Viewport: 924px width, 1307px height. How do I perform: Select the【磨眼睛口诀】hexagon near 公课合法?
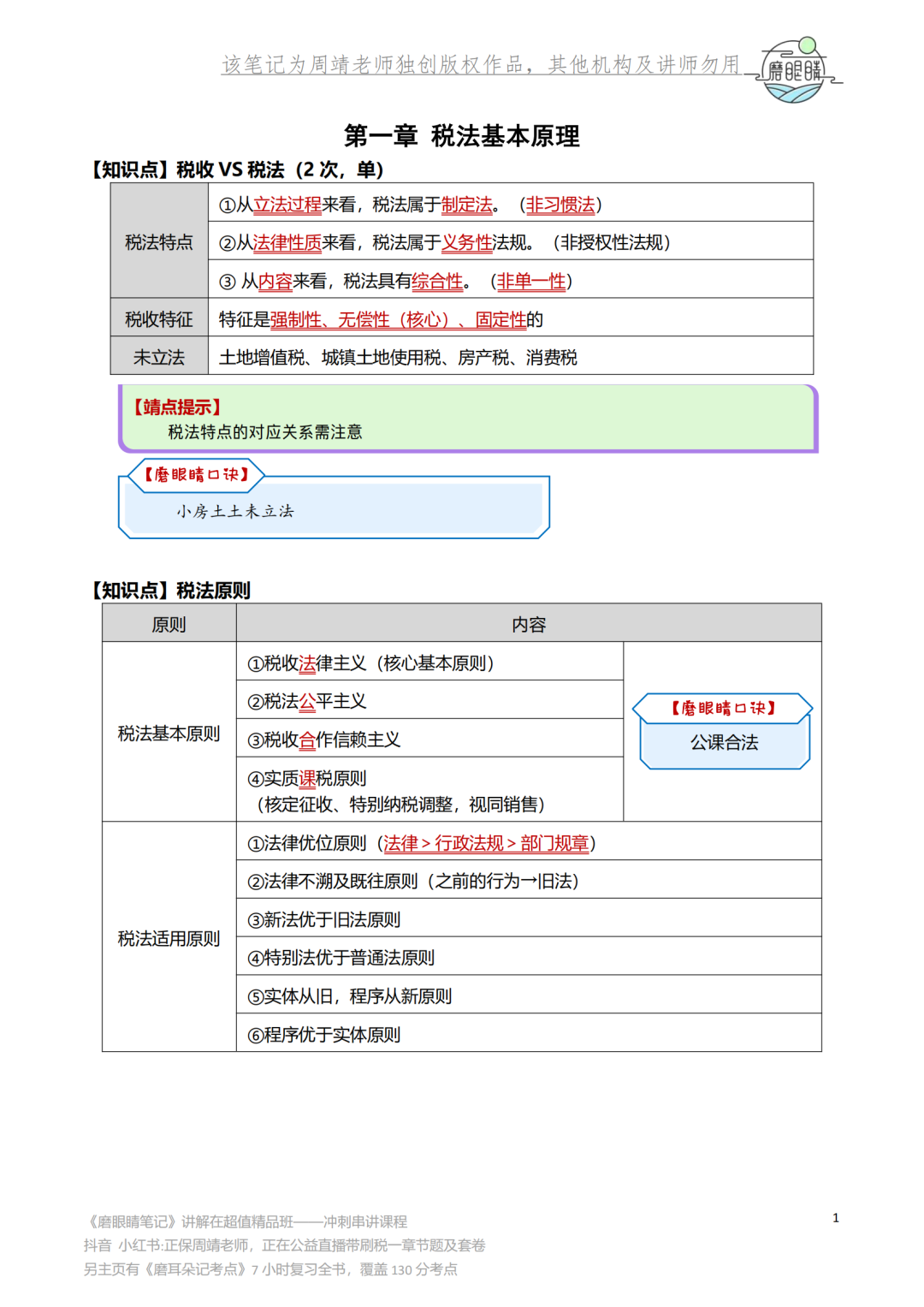click(x=723, y=708)
